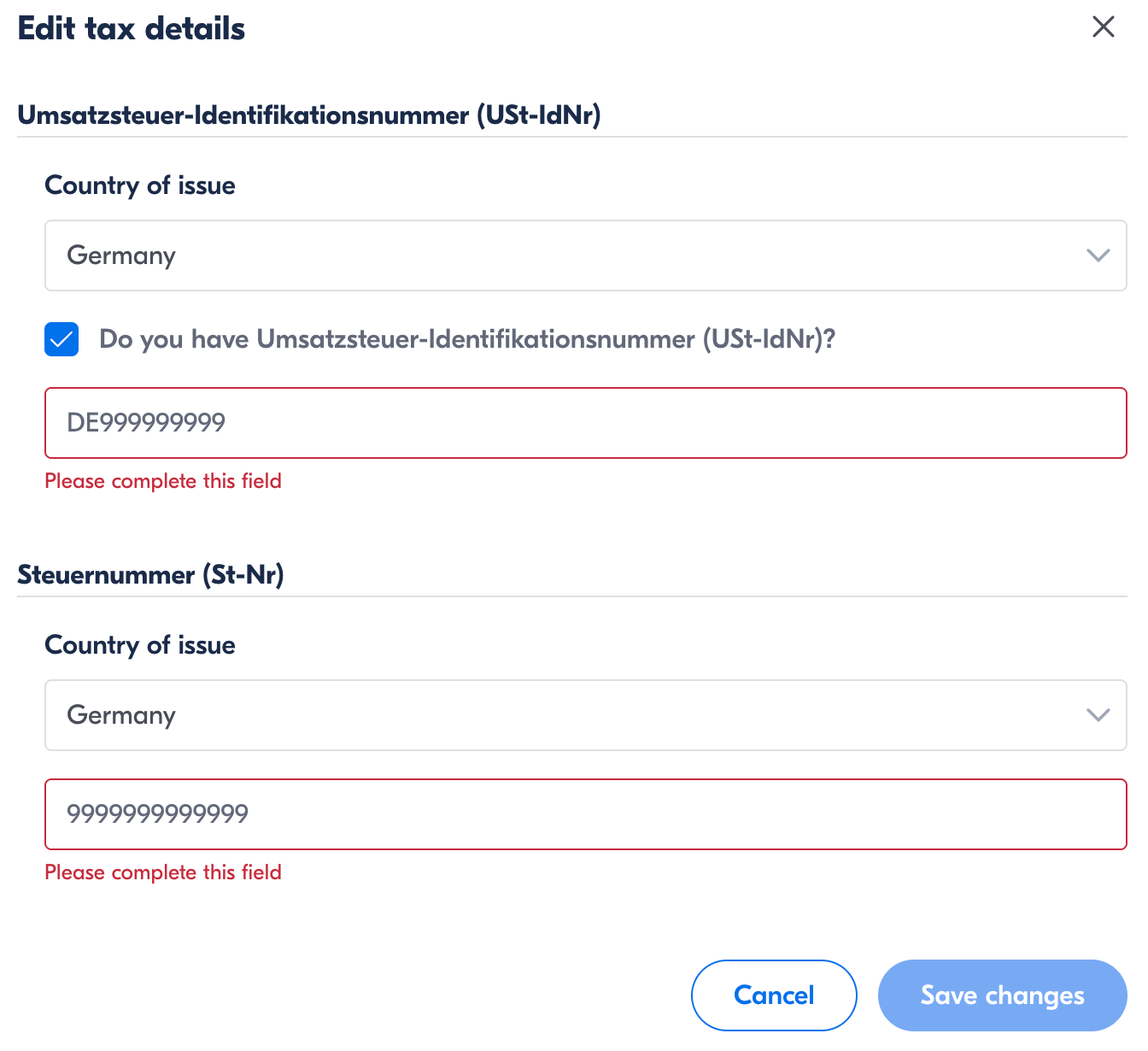
Task: Click the Save changes button
Action: [1002, 995]
